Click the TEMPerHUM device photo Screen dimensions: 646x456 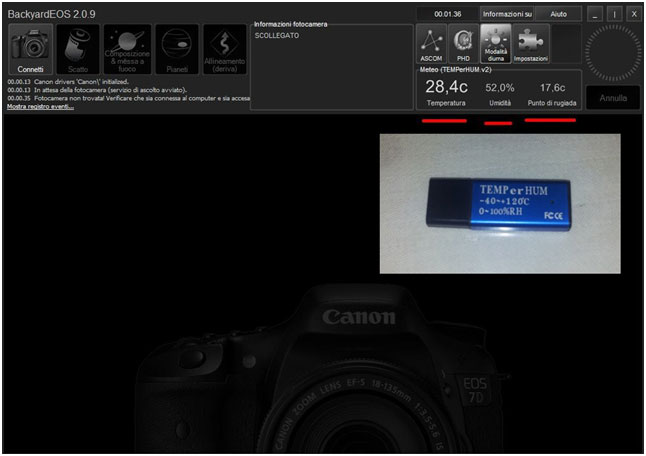(x=500, y=203)
